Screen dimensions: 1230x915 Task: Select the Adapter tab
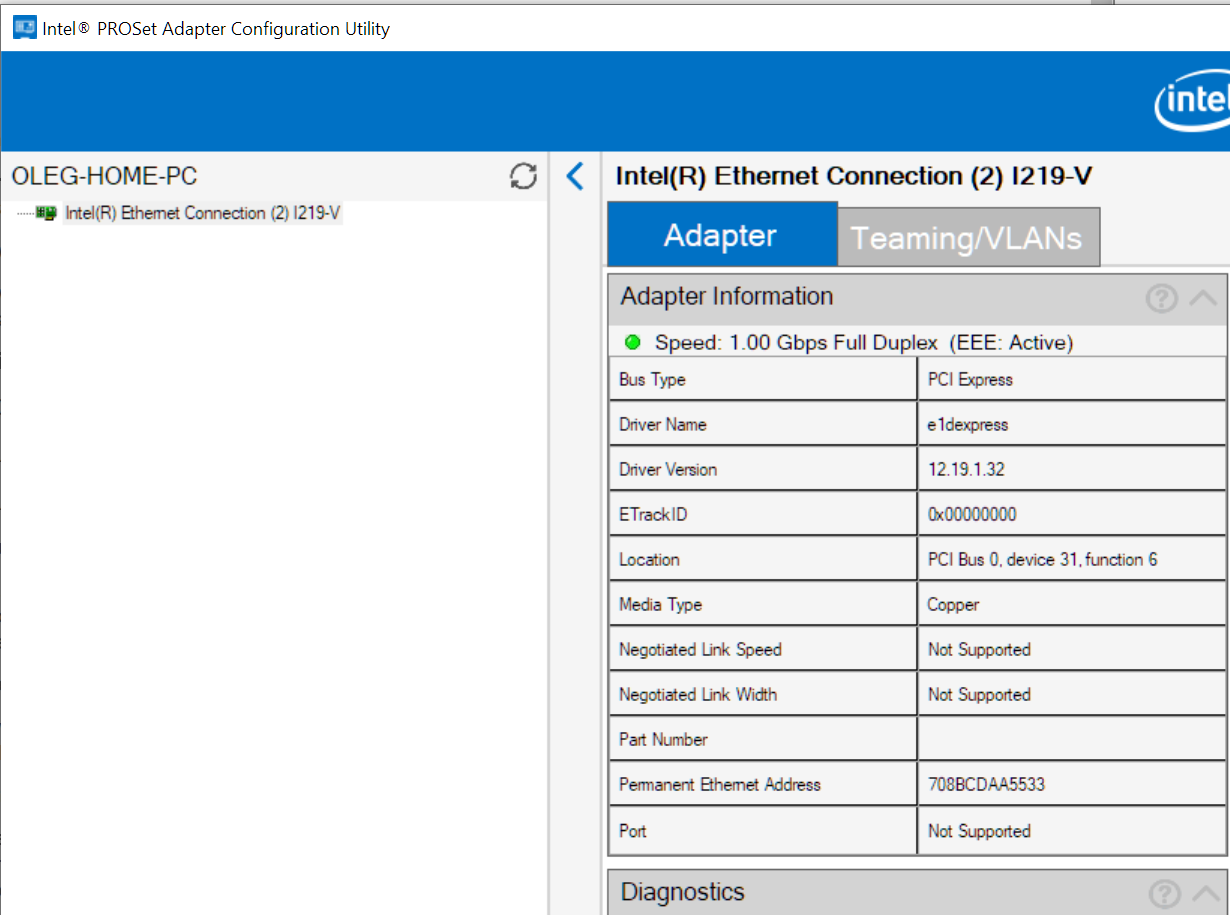tap(721, 236)
